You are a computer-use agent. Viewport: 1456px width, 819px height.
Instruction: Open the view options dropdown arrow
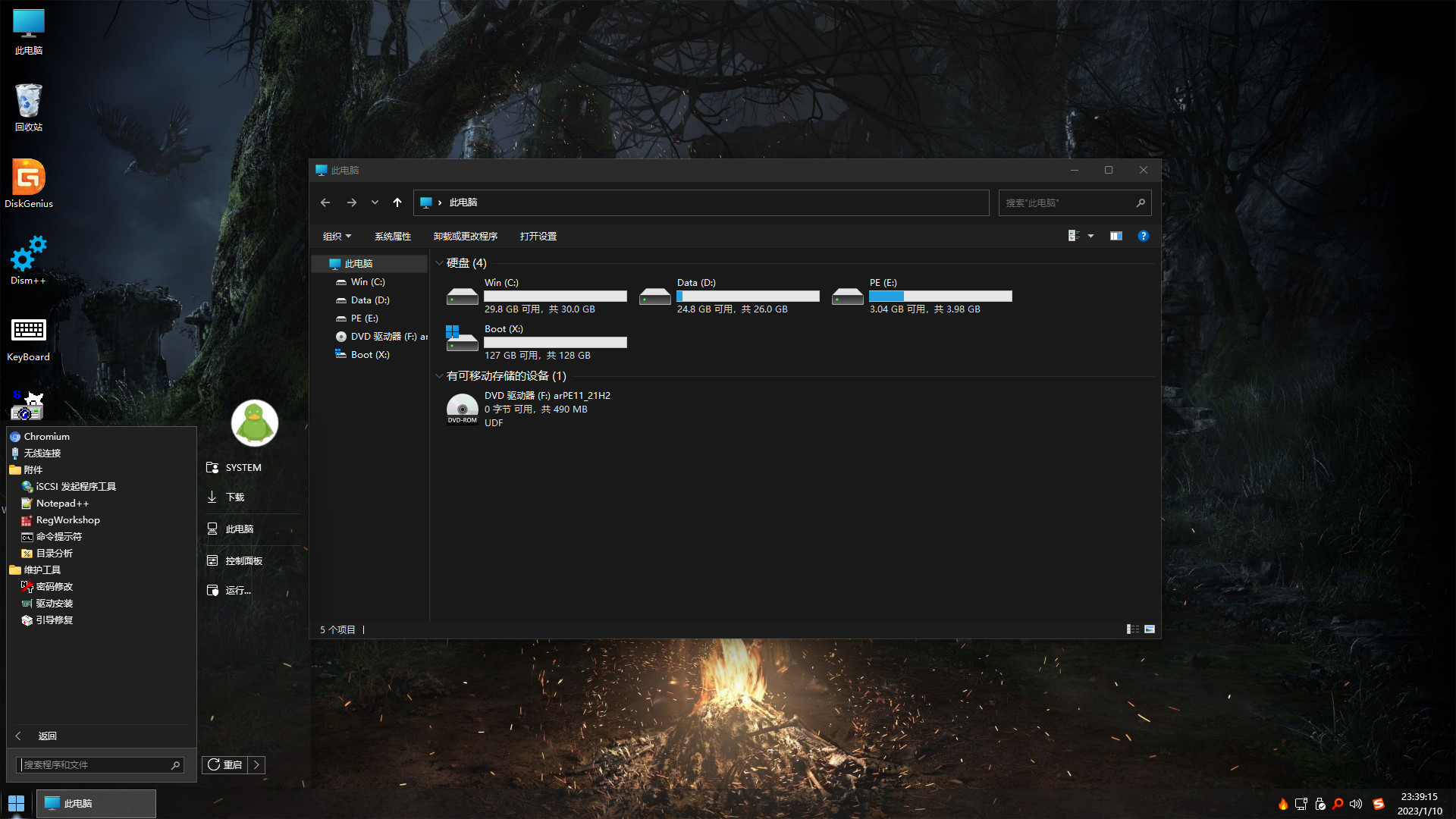1091,236
